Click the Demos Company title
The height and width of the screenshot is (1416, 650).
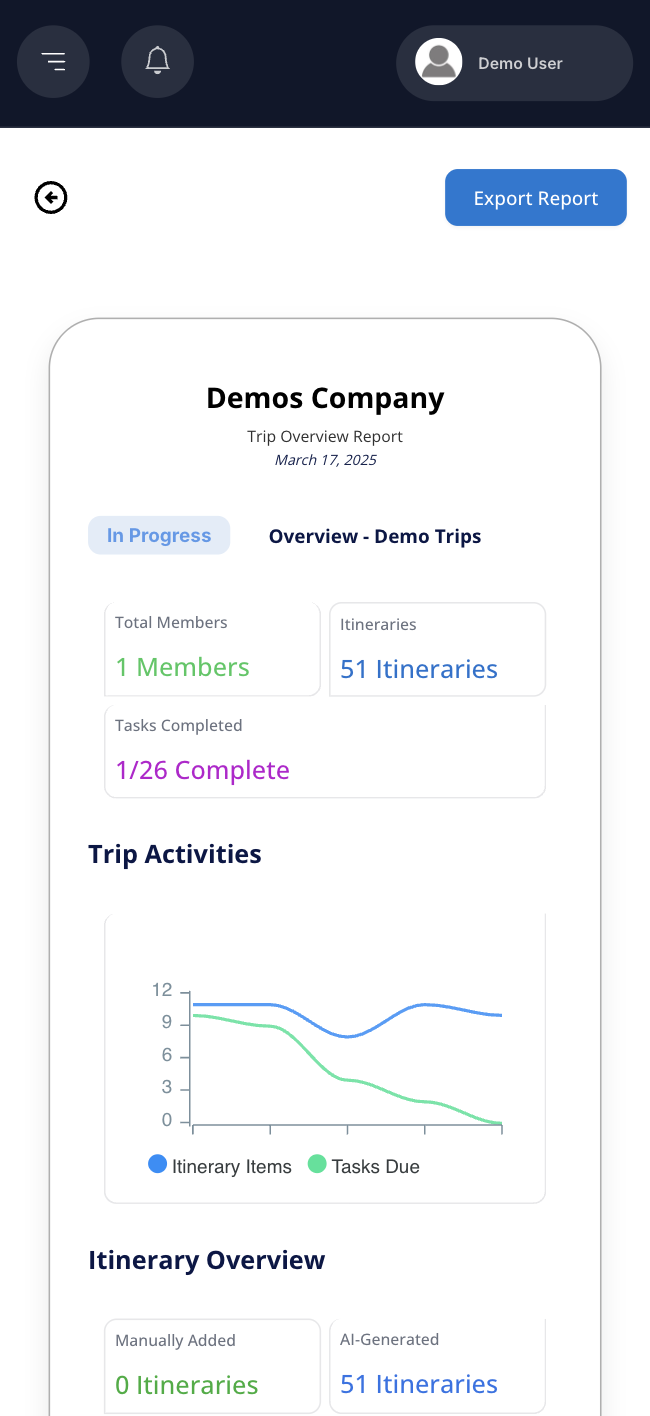(325, 398)
